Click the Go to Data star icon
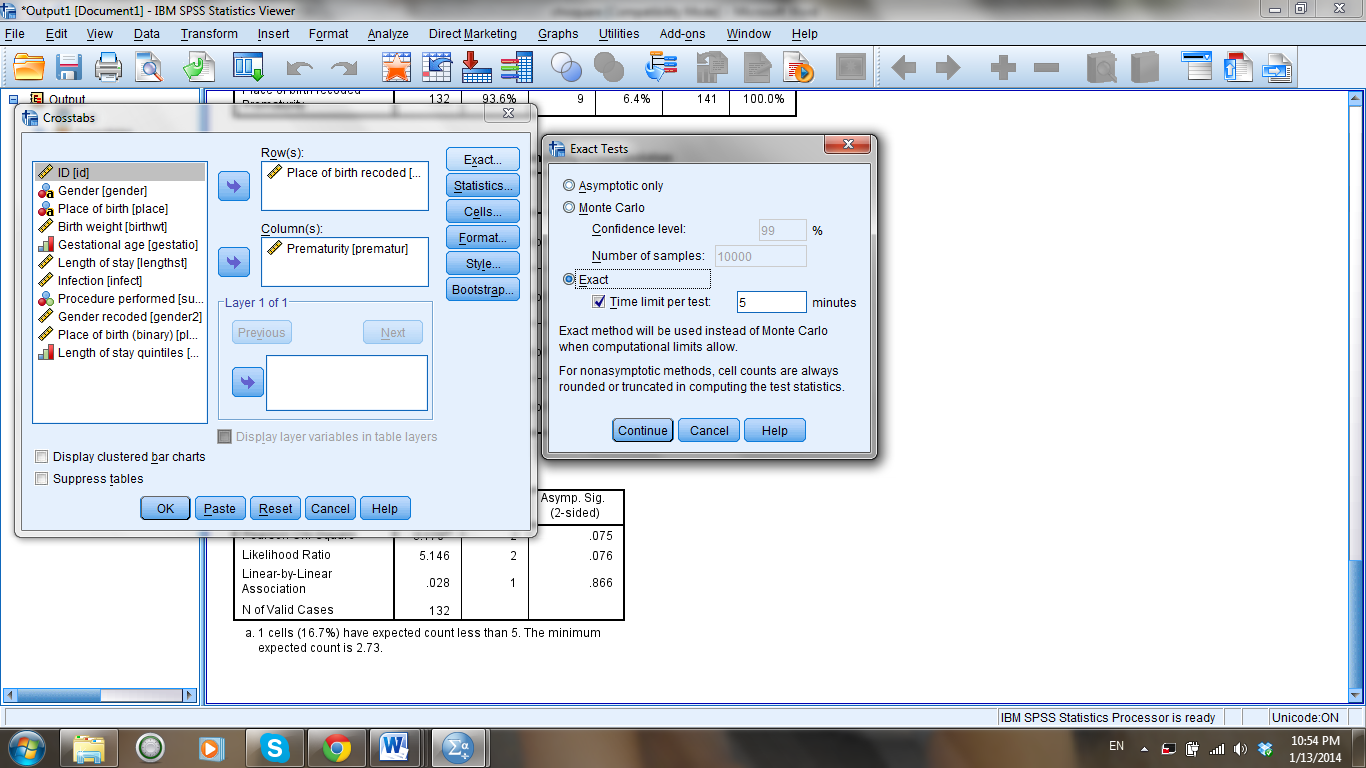Screen dimensions: 1366x768 click(x=397, y=67)
